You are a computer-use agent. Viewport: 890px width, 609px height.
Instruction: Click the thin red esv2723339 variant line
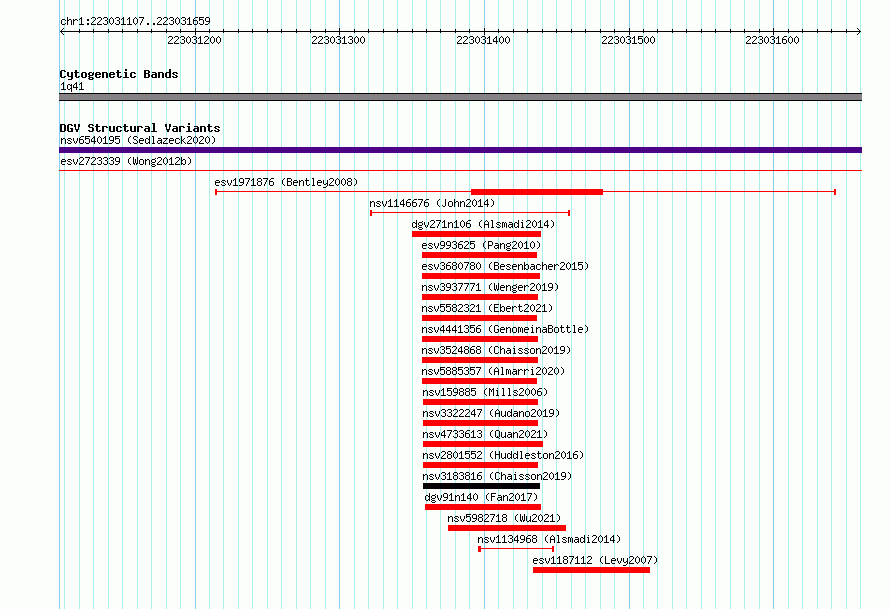460,170
